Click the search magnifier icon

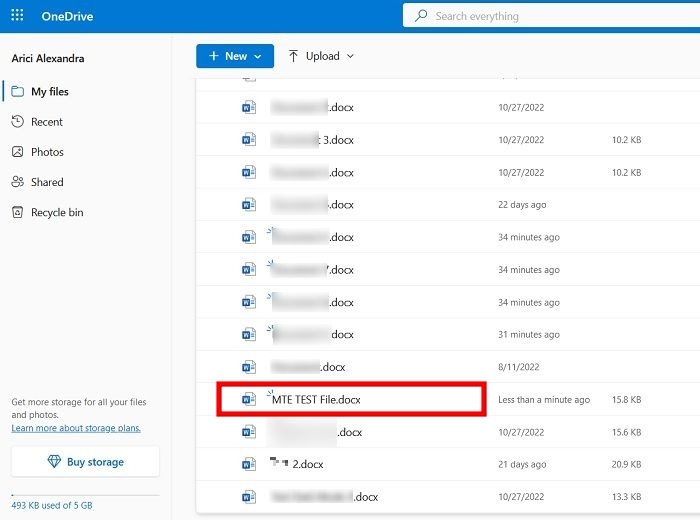pyautogui.click(x=421, y=16)
